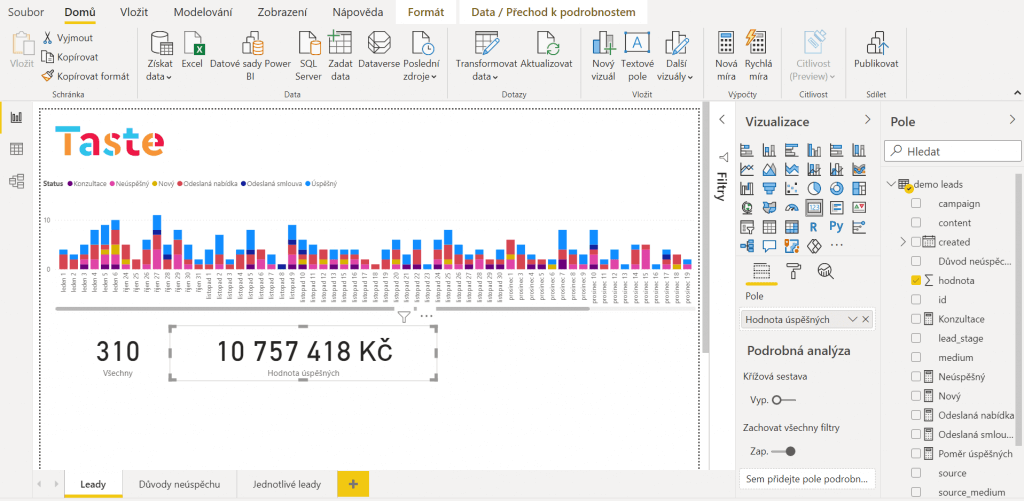The height and width of the screenshot is (501, 1024).
Task: Collapse the demo leads table
Action: pos(891,185)
